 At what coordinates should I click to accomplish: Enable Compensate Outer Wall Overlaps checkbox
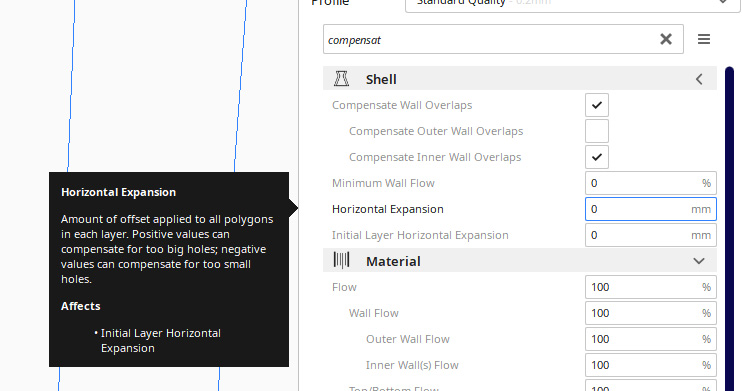[x=597, y=131]
